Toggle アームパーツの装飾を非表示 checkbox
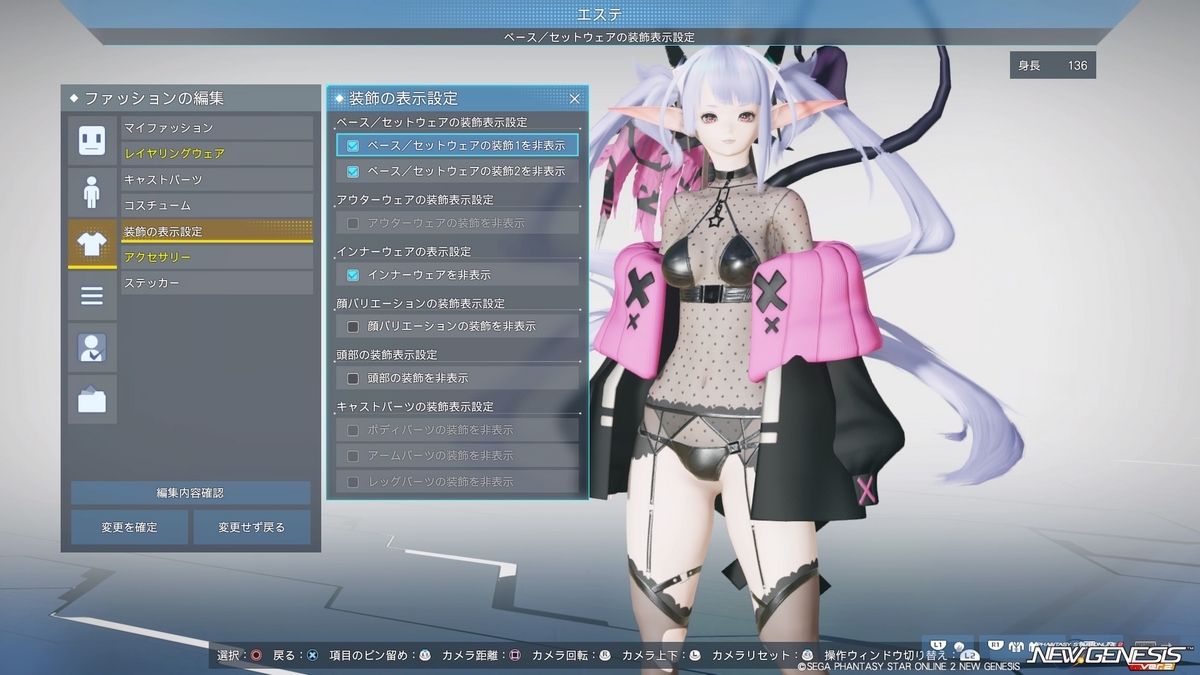 [353, 456]
